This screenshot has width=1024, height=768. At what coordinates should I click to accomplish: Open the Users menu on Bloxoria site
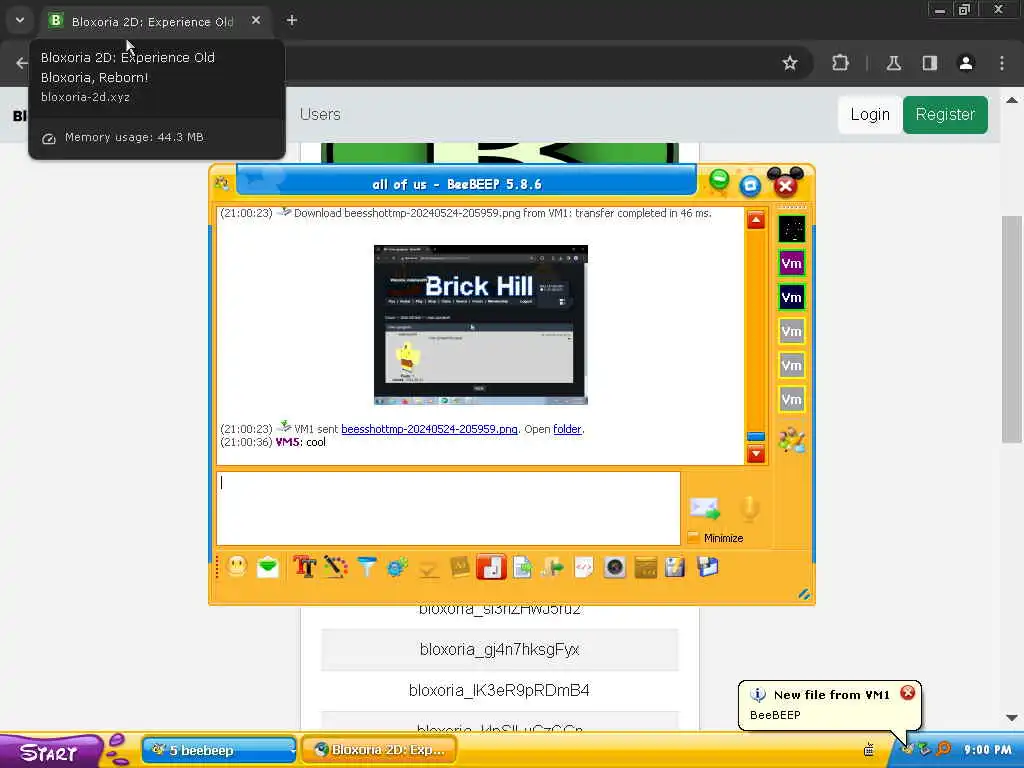tap(320, 114)
